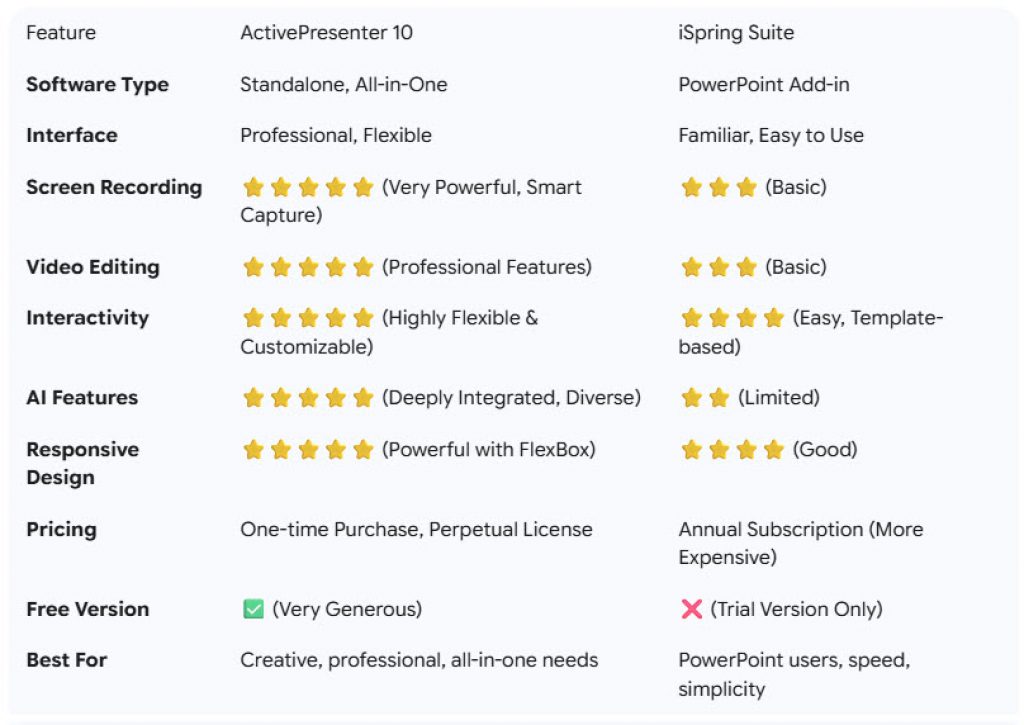Image resolution: width=1024 pixels, height=725 pixels.
Task: Click the Feature column header
Action: click(61, 32)
